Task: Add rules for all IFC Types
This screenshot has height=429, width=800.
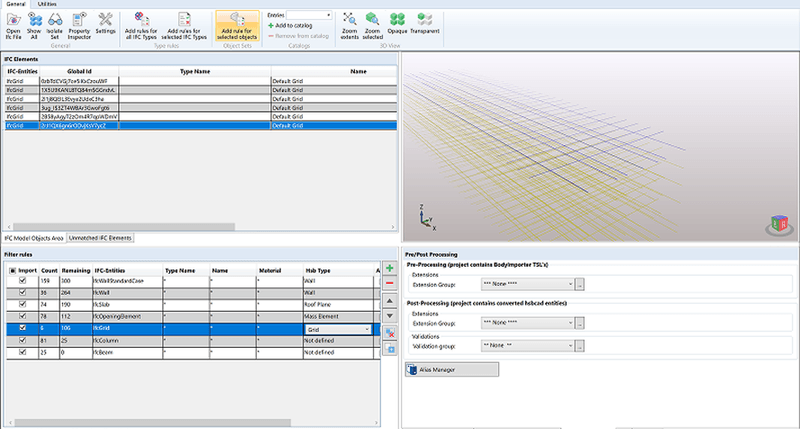Action: coord(141,26)
